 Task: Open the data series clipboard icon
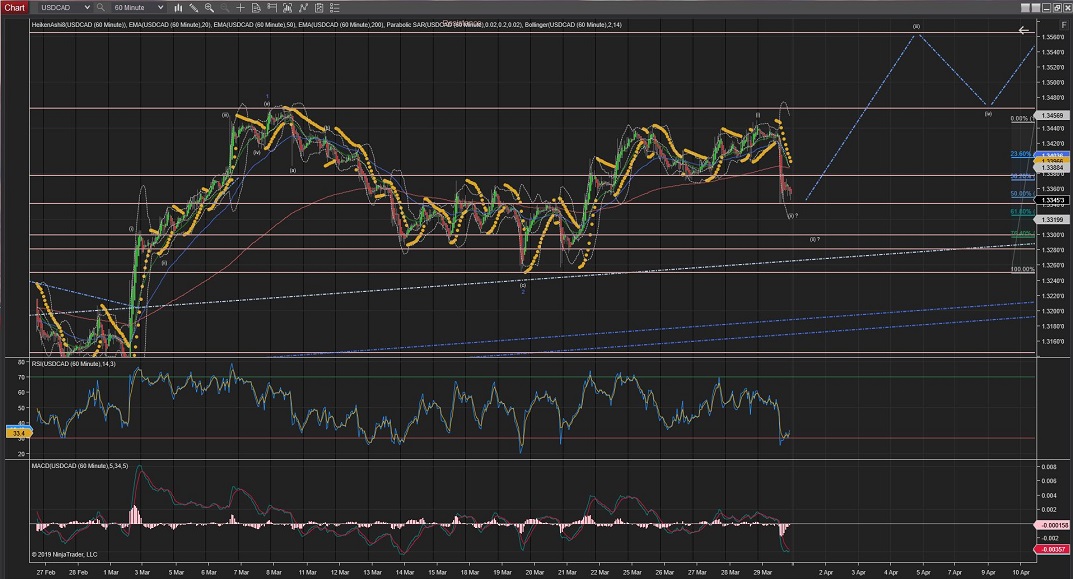pos(319,8)
